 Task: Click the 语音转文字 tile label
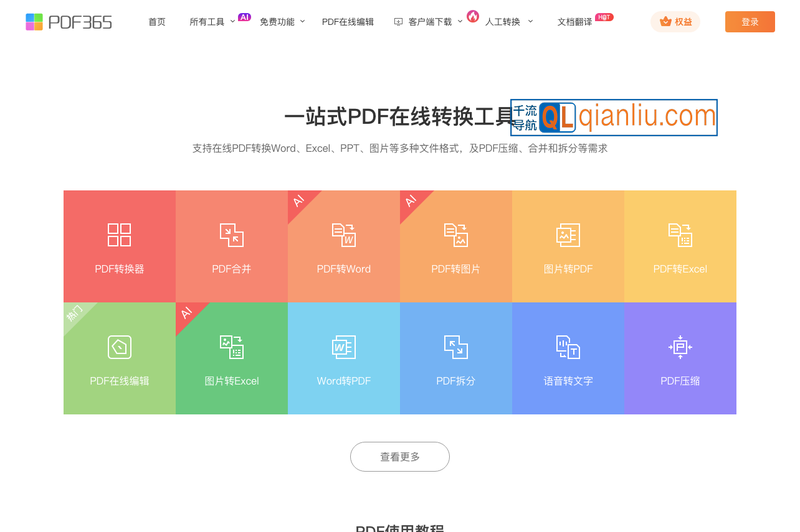coord(568,381)
